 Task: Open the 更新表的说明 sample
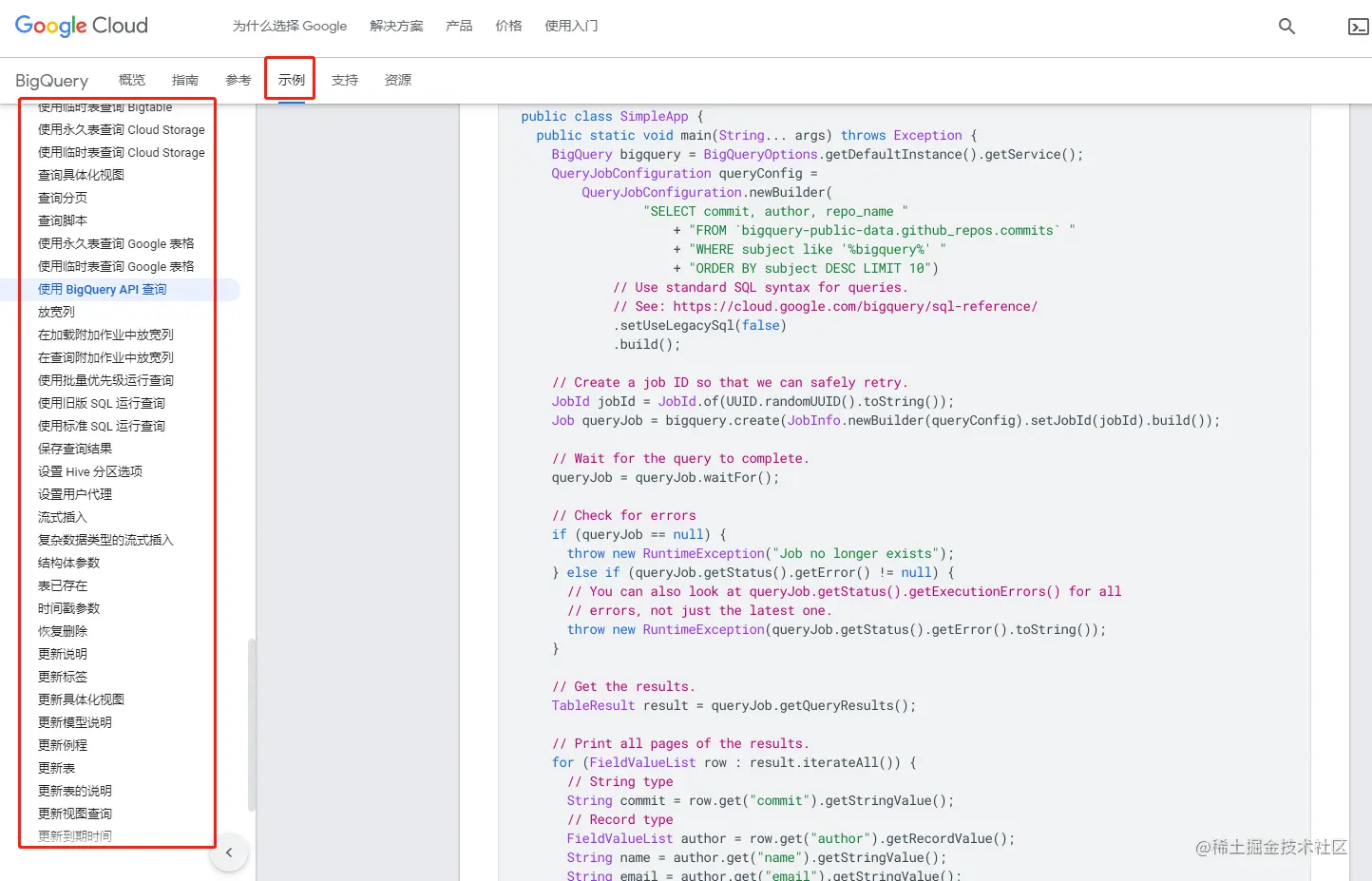point(75,791)
